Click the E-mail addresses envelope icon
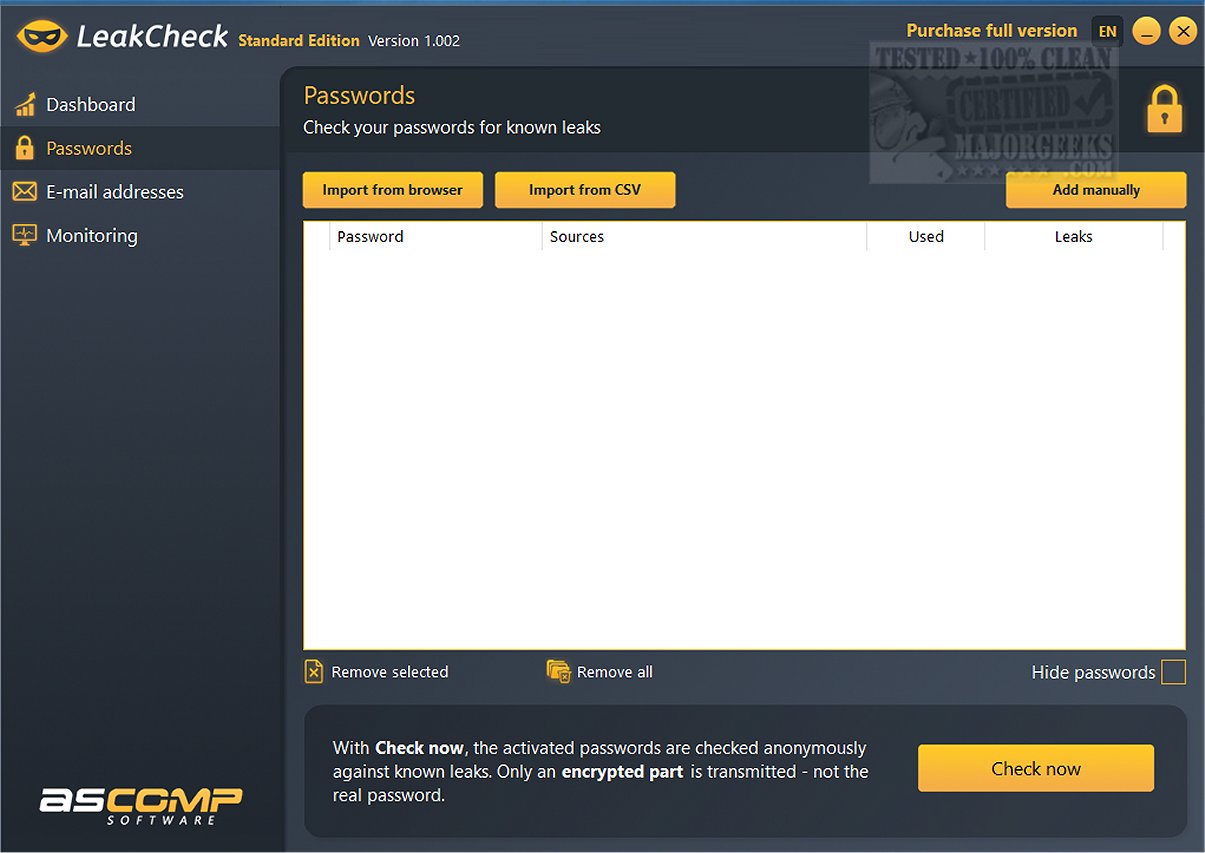 click(25, 191)
